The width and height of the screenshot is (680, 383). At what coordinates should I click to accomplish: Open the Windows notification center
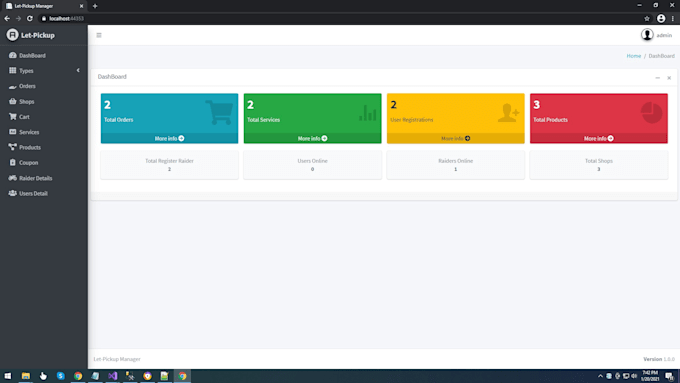(670, 376)
